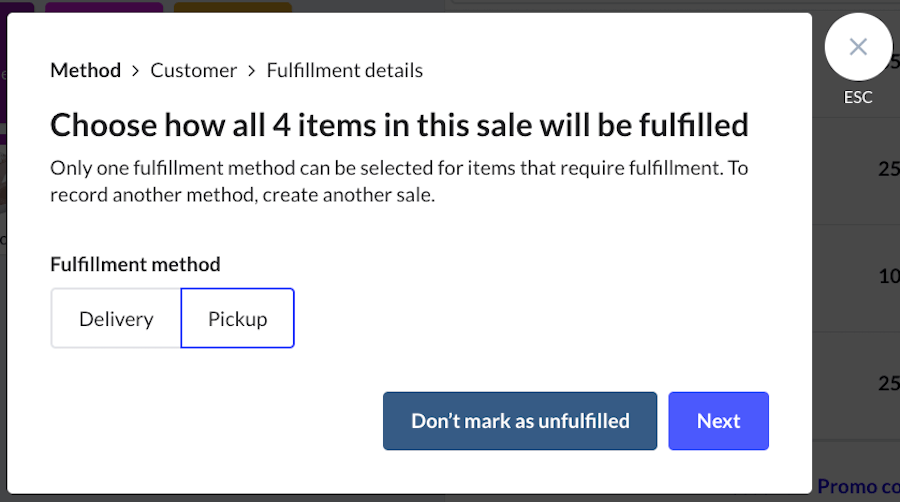Proceed with the Next button
Screen dimensions: 900x502
718,421
